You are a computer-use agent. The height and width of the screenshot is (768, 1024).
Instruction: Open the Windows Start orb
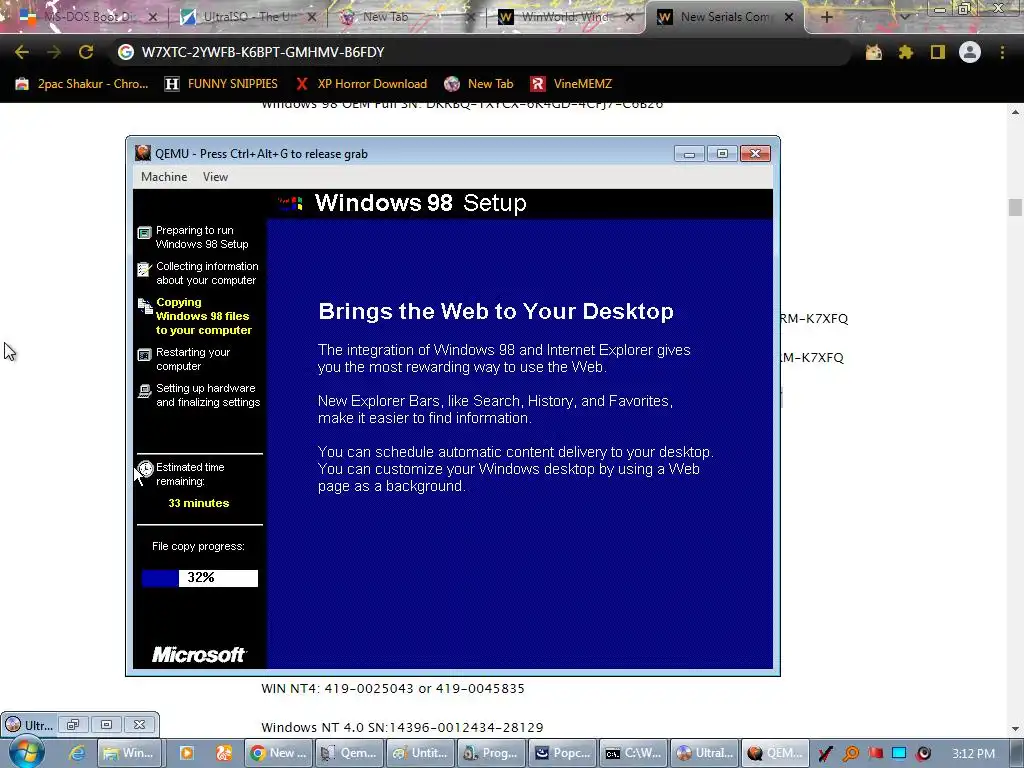pos(25,753)
